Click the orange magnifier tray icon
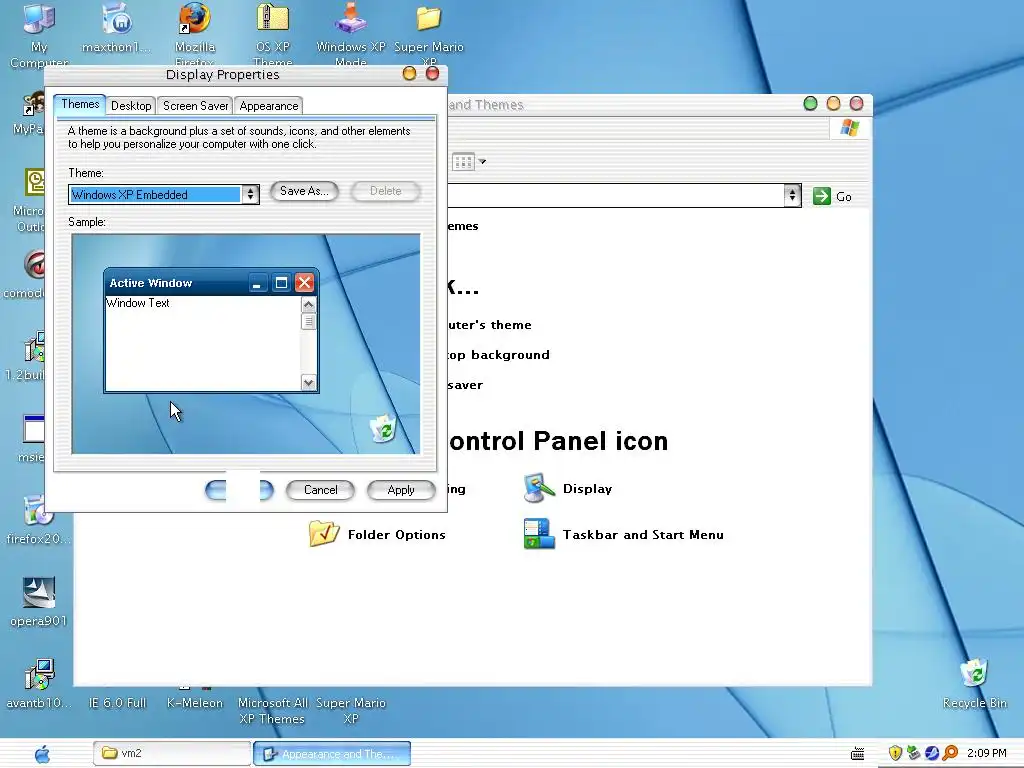The height and width of the screenshot is (768, 1024). coord(950,753)
